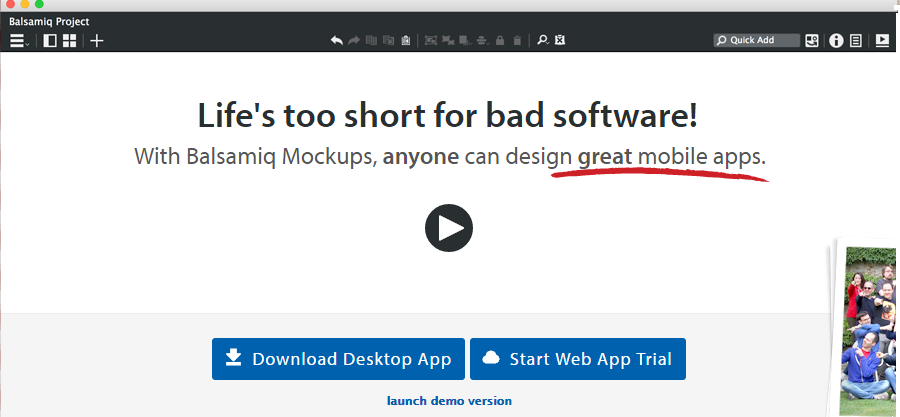The height and width of the screenshot is (417, 900).
Task: Toggle the UI Library icon
Action: 812,41
